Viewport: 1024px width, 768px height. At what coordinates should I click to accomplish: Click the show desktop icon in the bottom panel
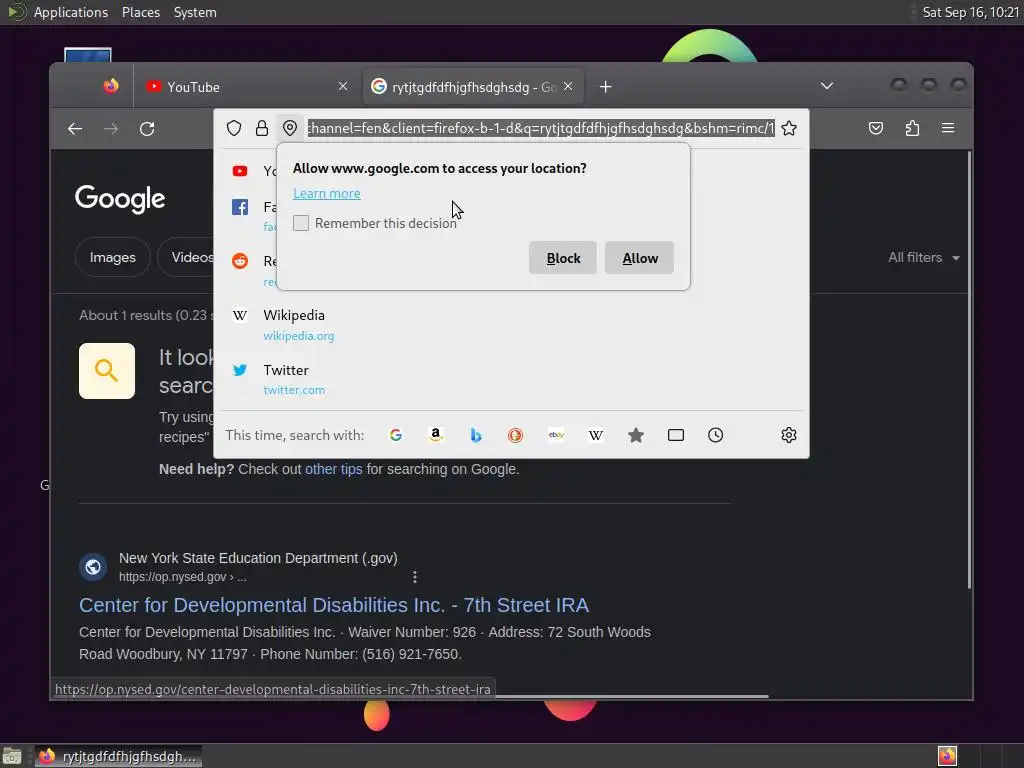tap(12, 756)
